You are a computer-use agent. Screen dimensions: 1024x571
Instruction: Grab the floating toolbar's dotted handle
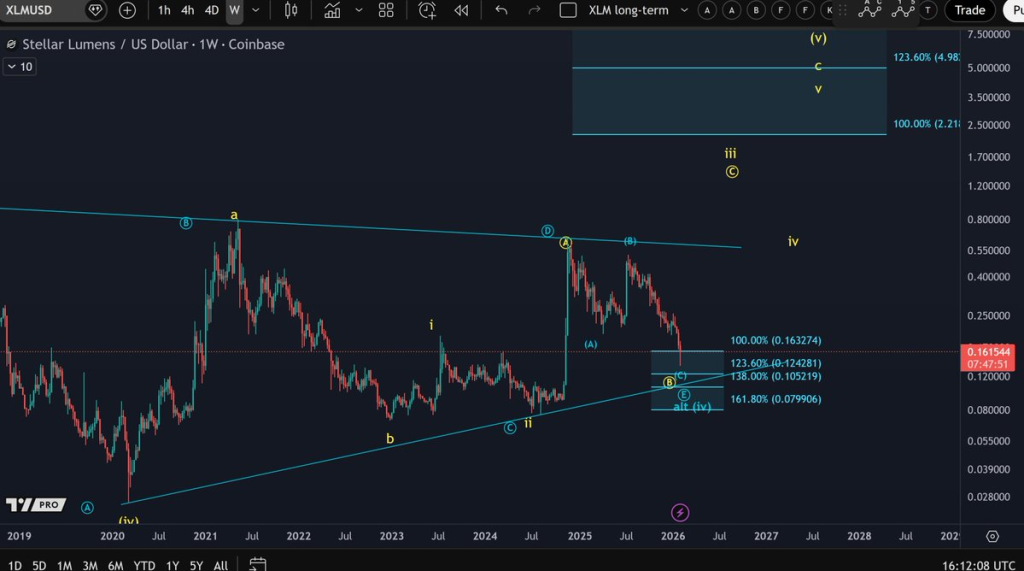(842, 10)
